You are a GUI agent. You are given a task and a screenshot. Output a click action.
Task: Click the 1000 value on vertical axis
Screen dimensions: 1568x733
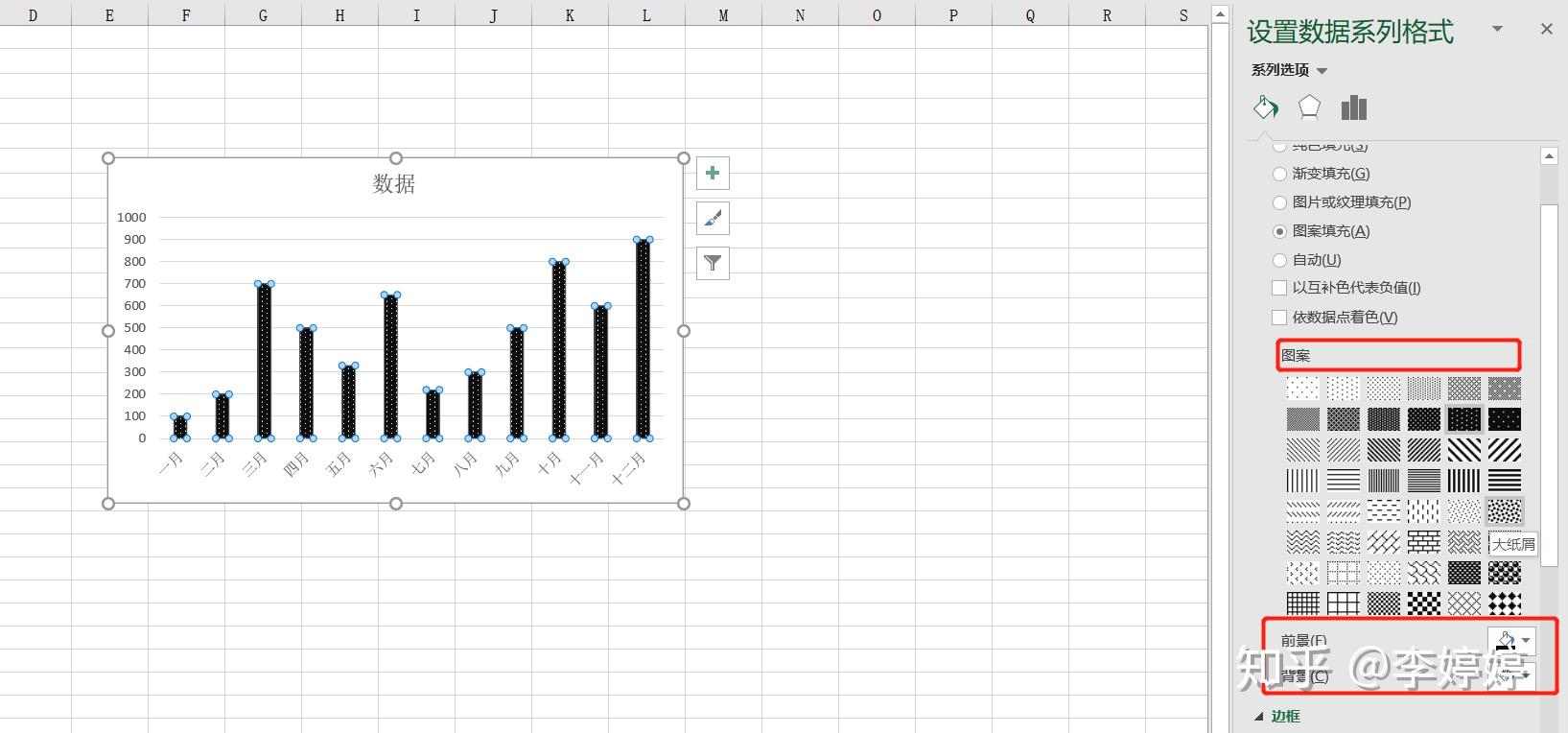(131, 218)
